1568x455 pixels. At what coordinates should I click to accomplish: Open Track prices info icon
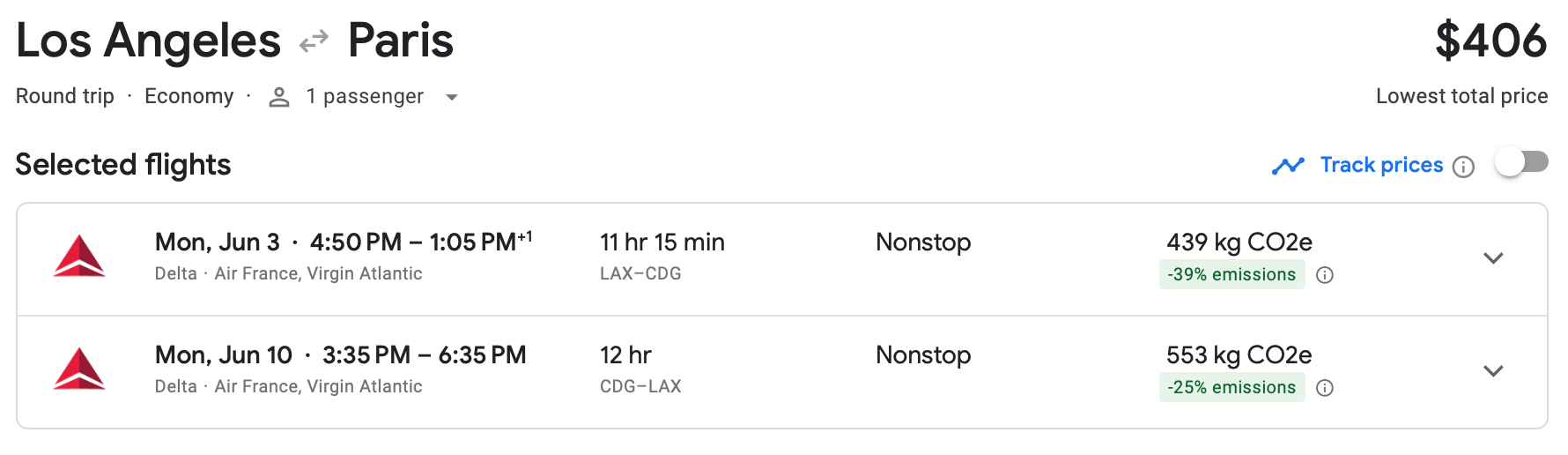pyautogui.click(x=1463, y=167)
